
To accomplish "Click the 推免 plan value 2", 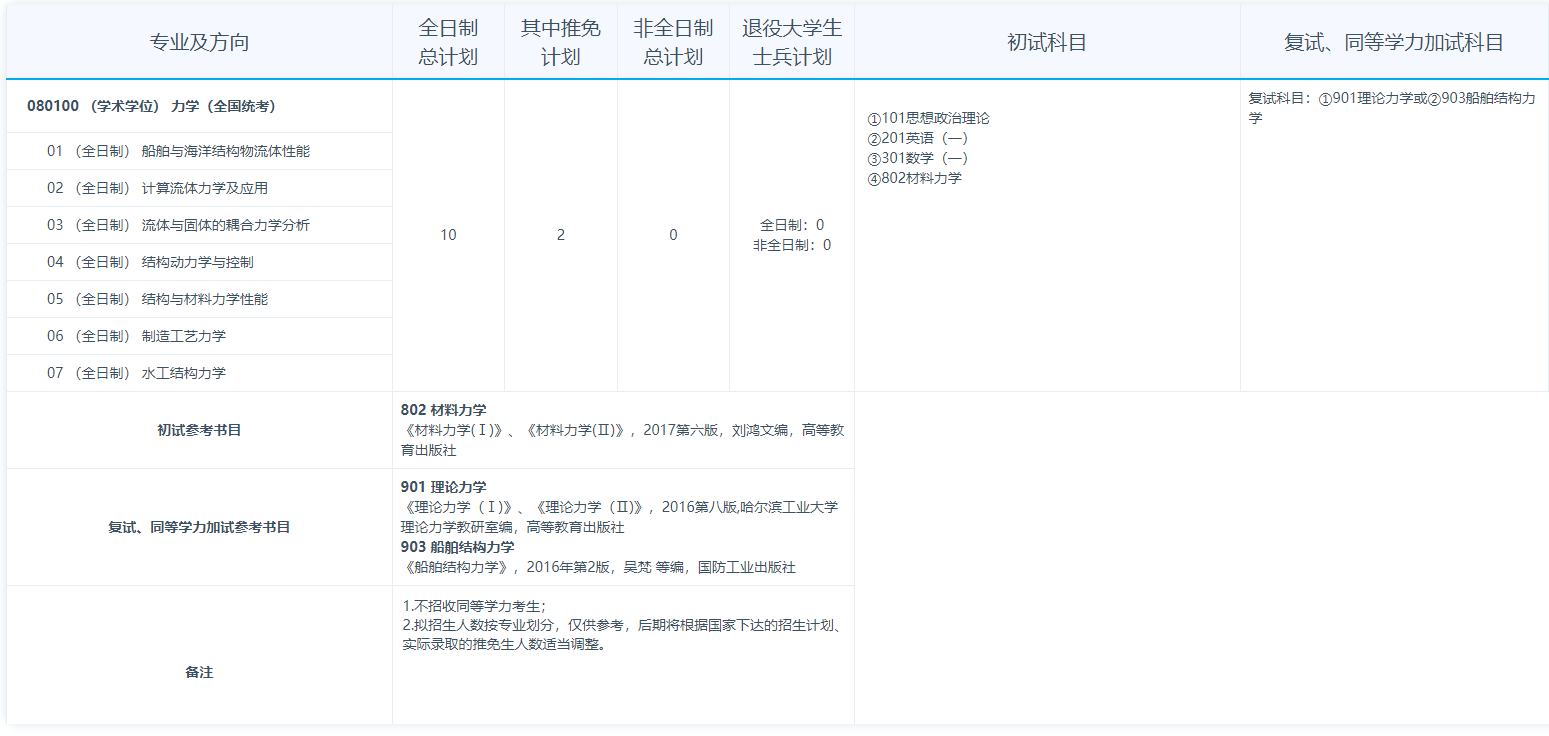I will coord(560,235).
